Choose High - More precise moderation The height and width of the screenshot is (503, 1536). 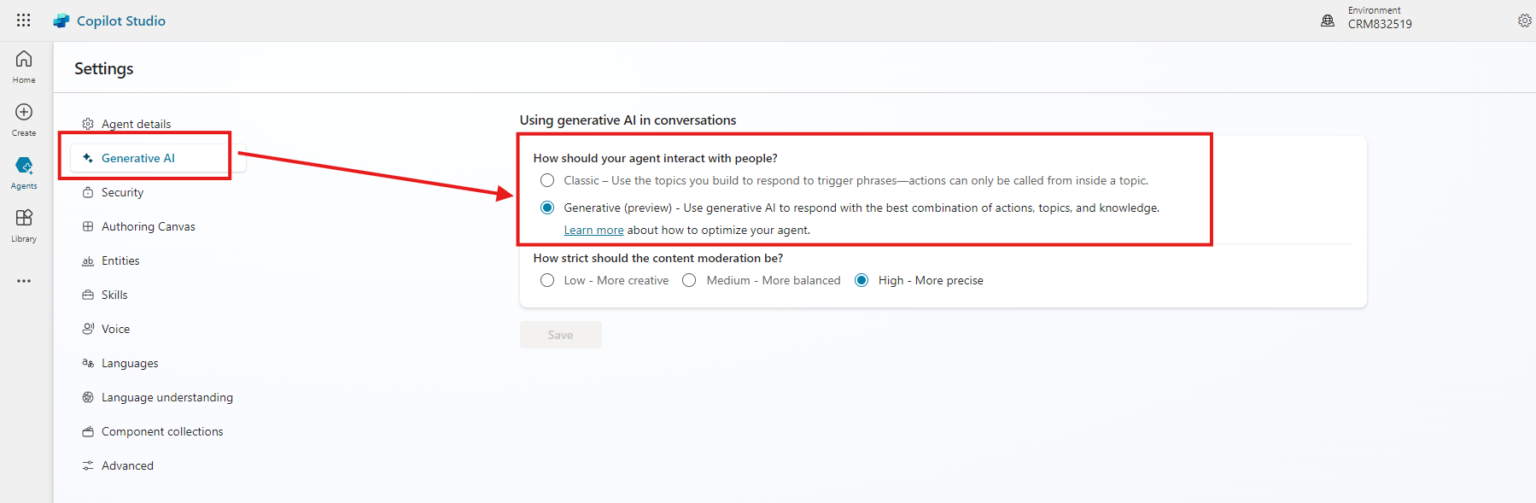(861, 281)
